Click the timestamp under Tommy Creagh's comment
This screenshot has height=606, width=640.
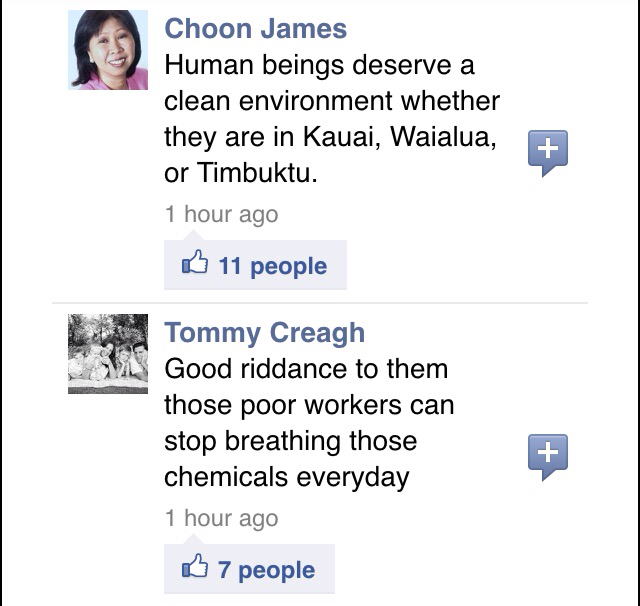click(221, 518)
